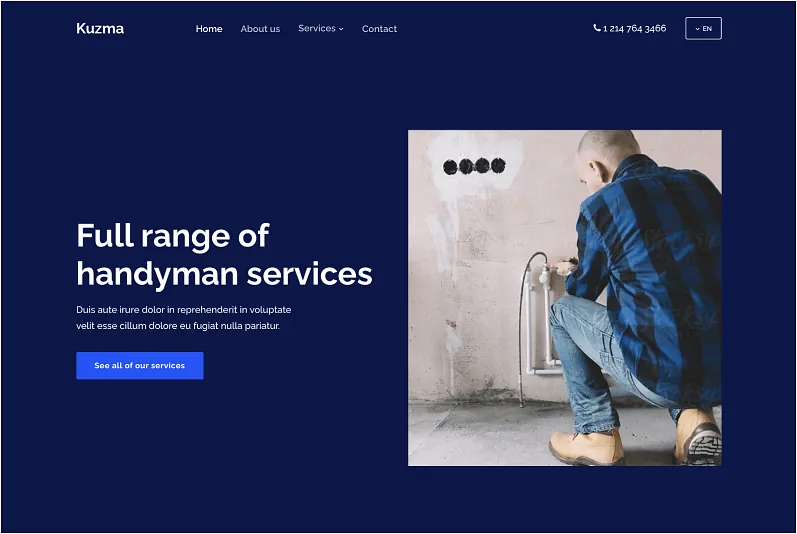Image resolution: width=797 pixels, height=534 pixels.
Task: Click the 'See all of our services' button
Action: (x=140, y=365)
